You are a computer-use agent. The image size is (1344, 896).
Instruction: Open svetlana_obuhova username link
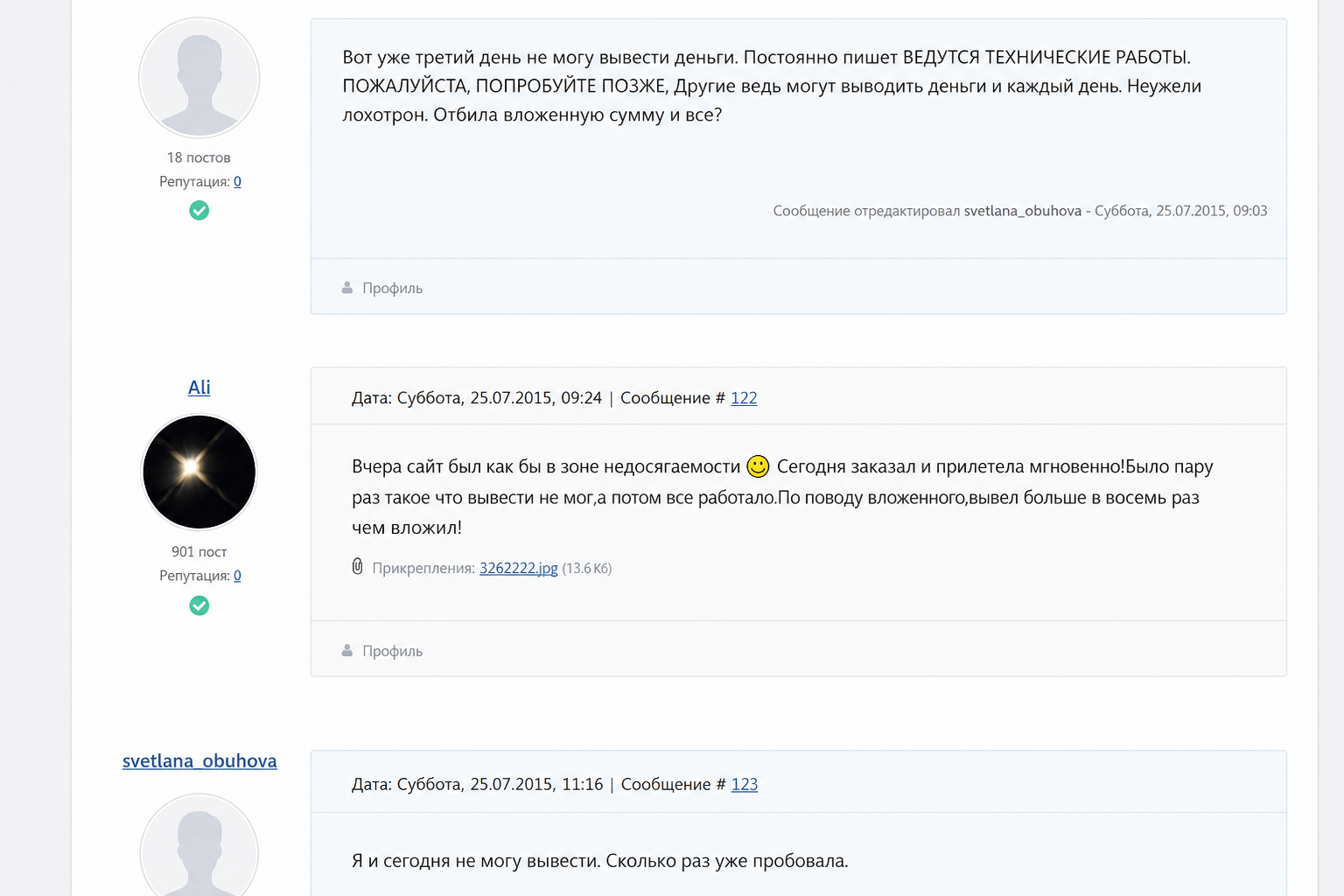point(199,761)
